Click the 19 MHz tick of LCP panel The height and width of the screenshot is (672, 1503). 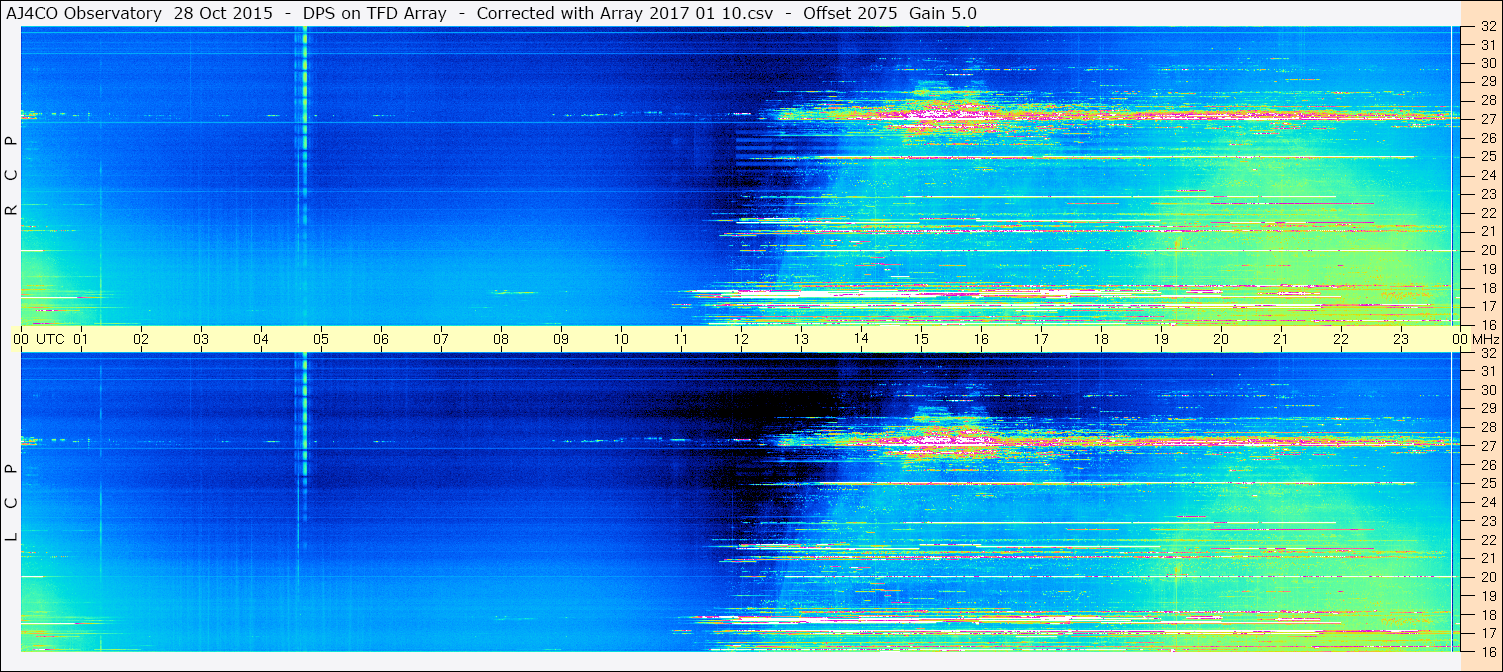pyautogui.click(x=1487, y=595)
